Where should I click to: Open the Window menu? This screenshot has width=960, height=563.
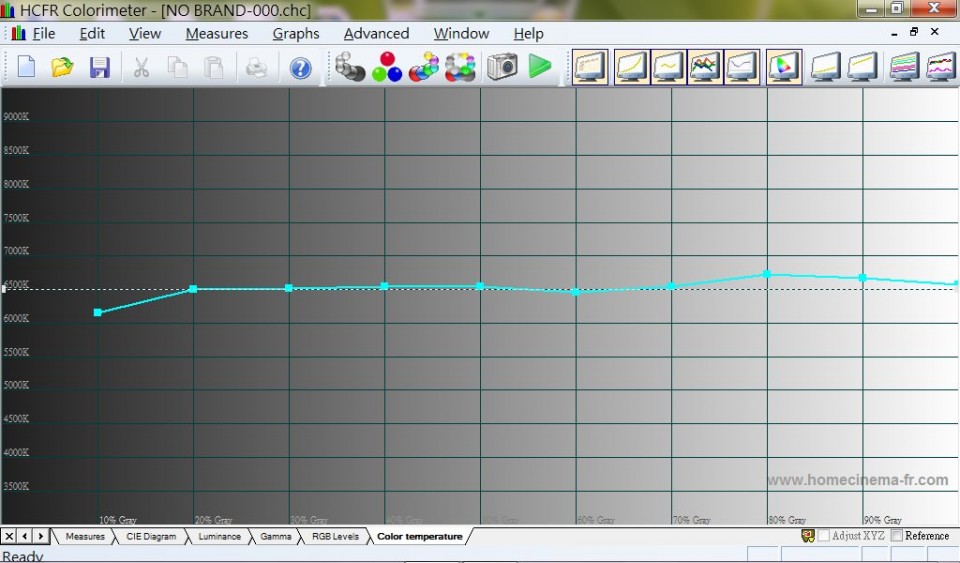coord(461,34)
